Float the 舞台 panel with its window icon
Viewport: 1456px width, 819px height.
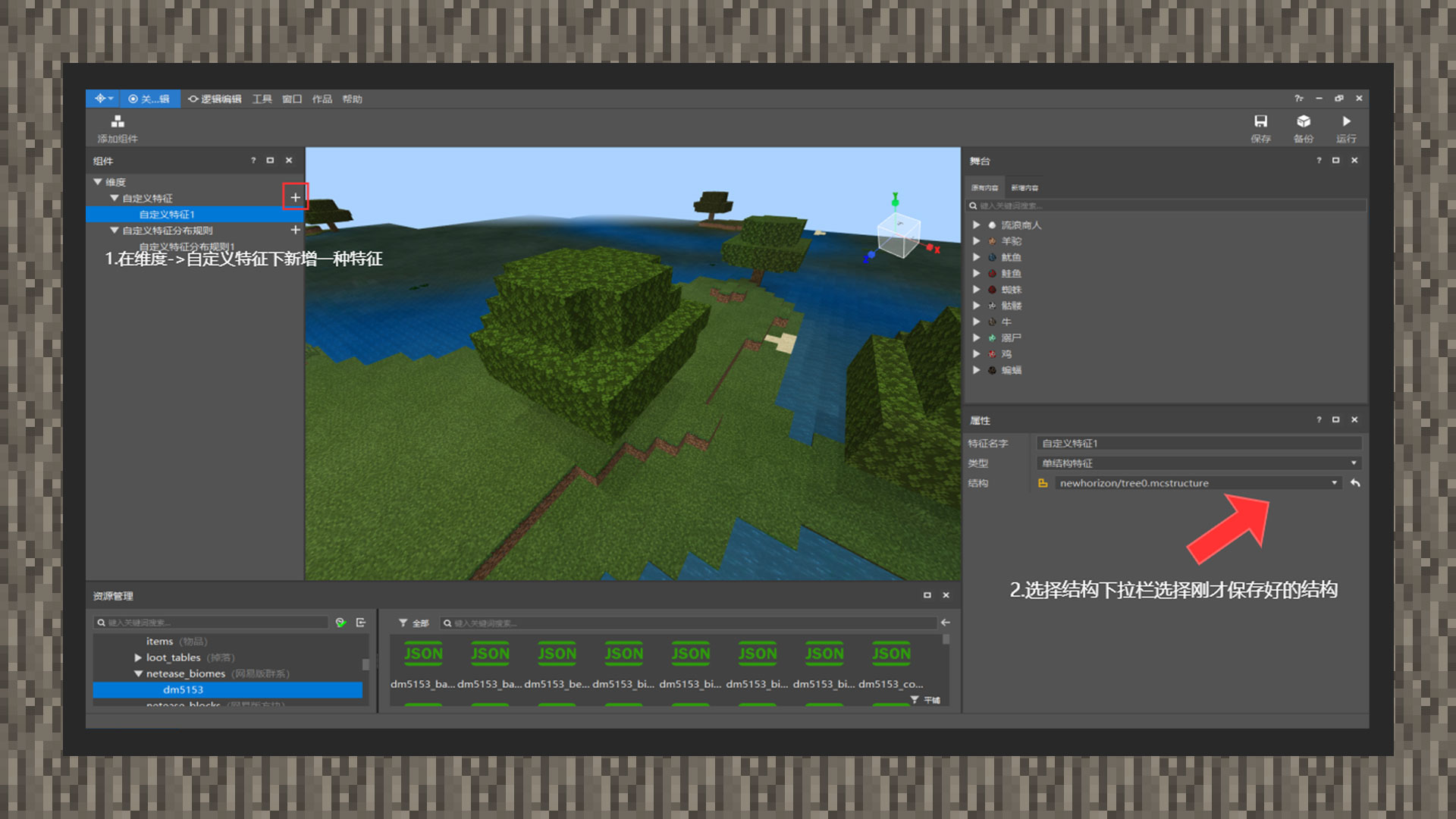(x=1335, y=161)
